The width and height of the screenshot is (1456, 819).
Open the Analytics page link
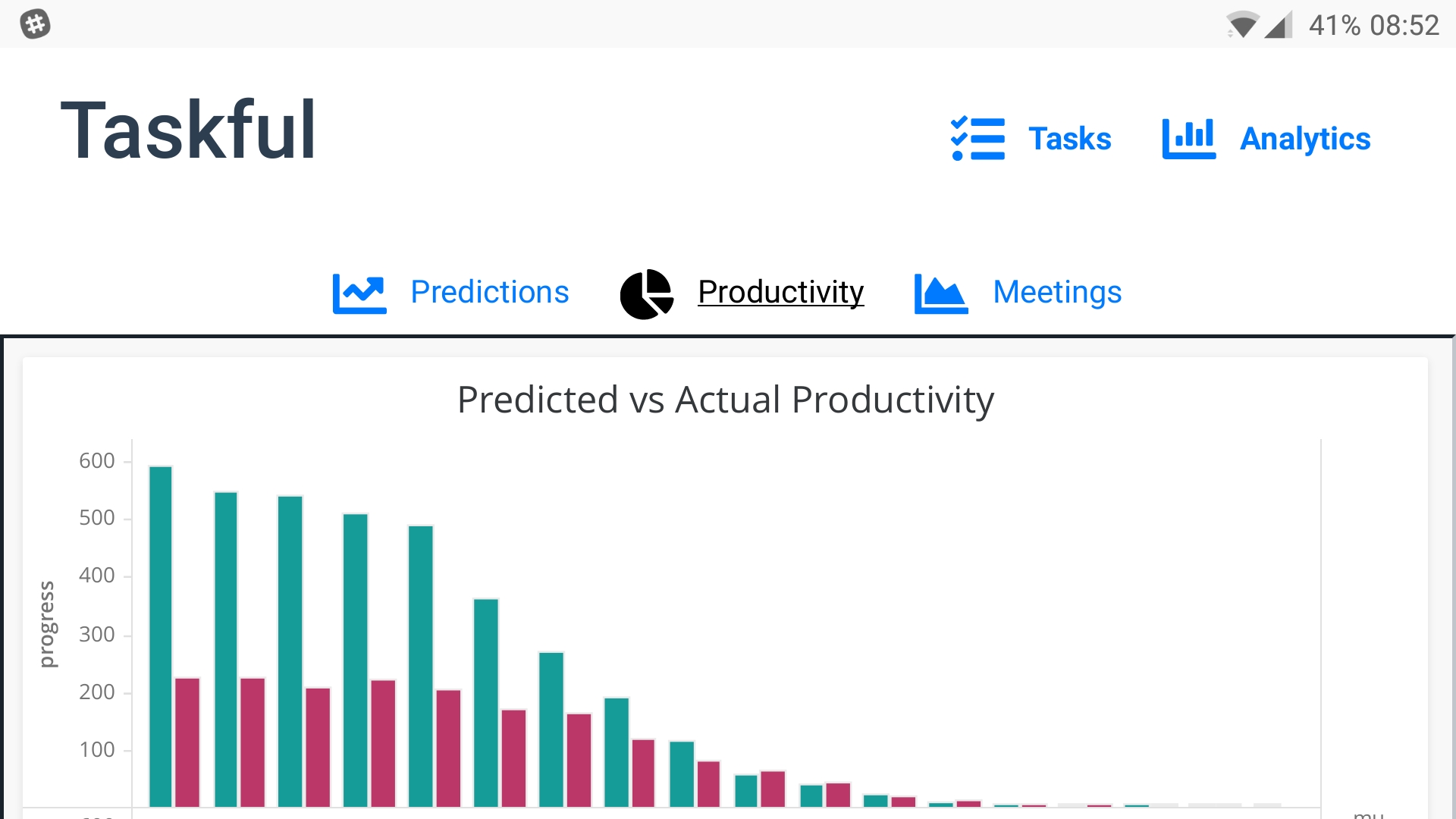(1304, 139)
